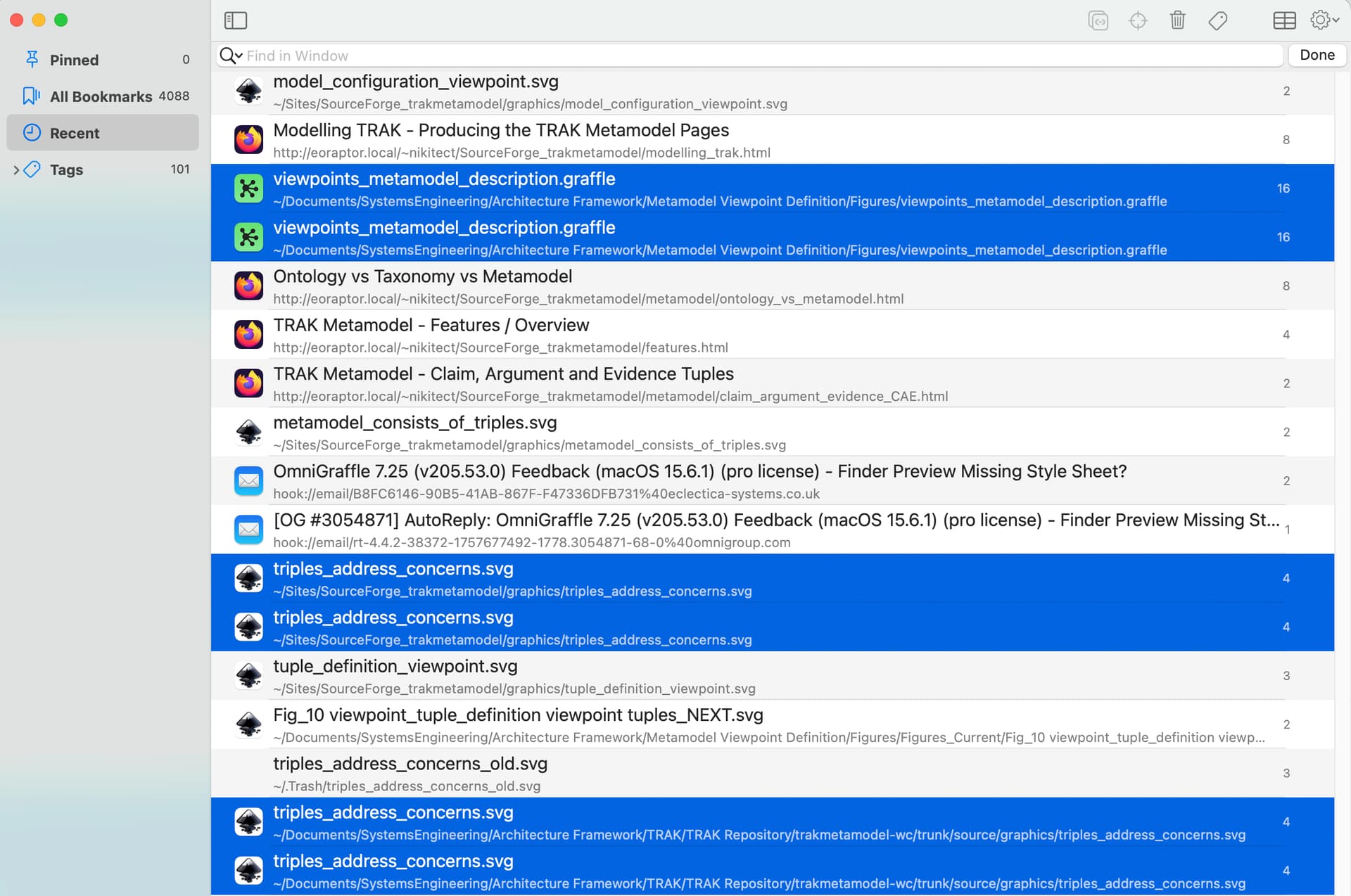Click the clock icon beside Recent
This screenshot has height=896, width=1351.
[x=32, y=133]
